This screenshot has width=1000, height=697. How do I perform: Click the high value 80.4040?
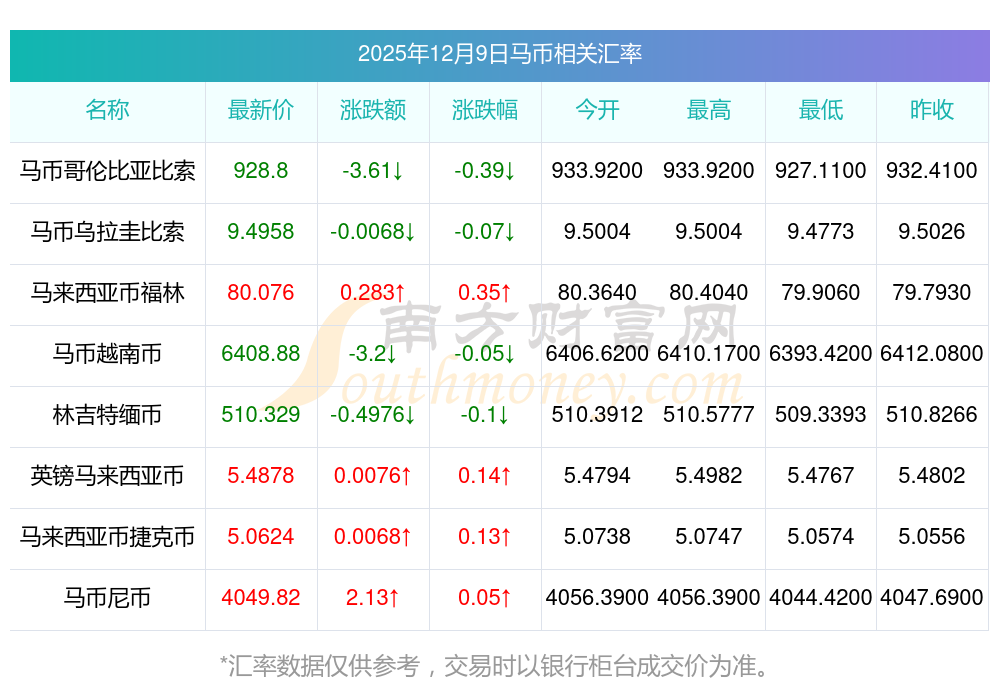[709, 293]
